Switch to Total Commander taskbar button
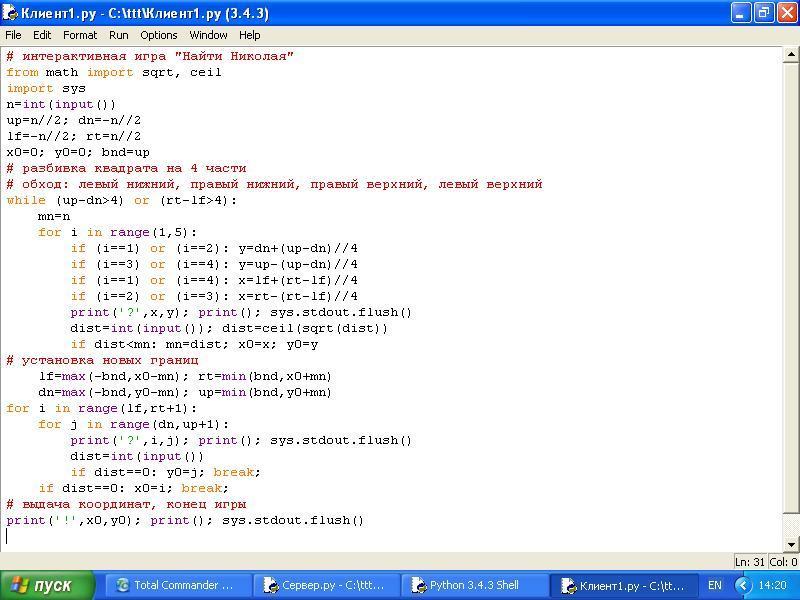The image size is (800, 600). click(x=179, y=585)
